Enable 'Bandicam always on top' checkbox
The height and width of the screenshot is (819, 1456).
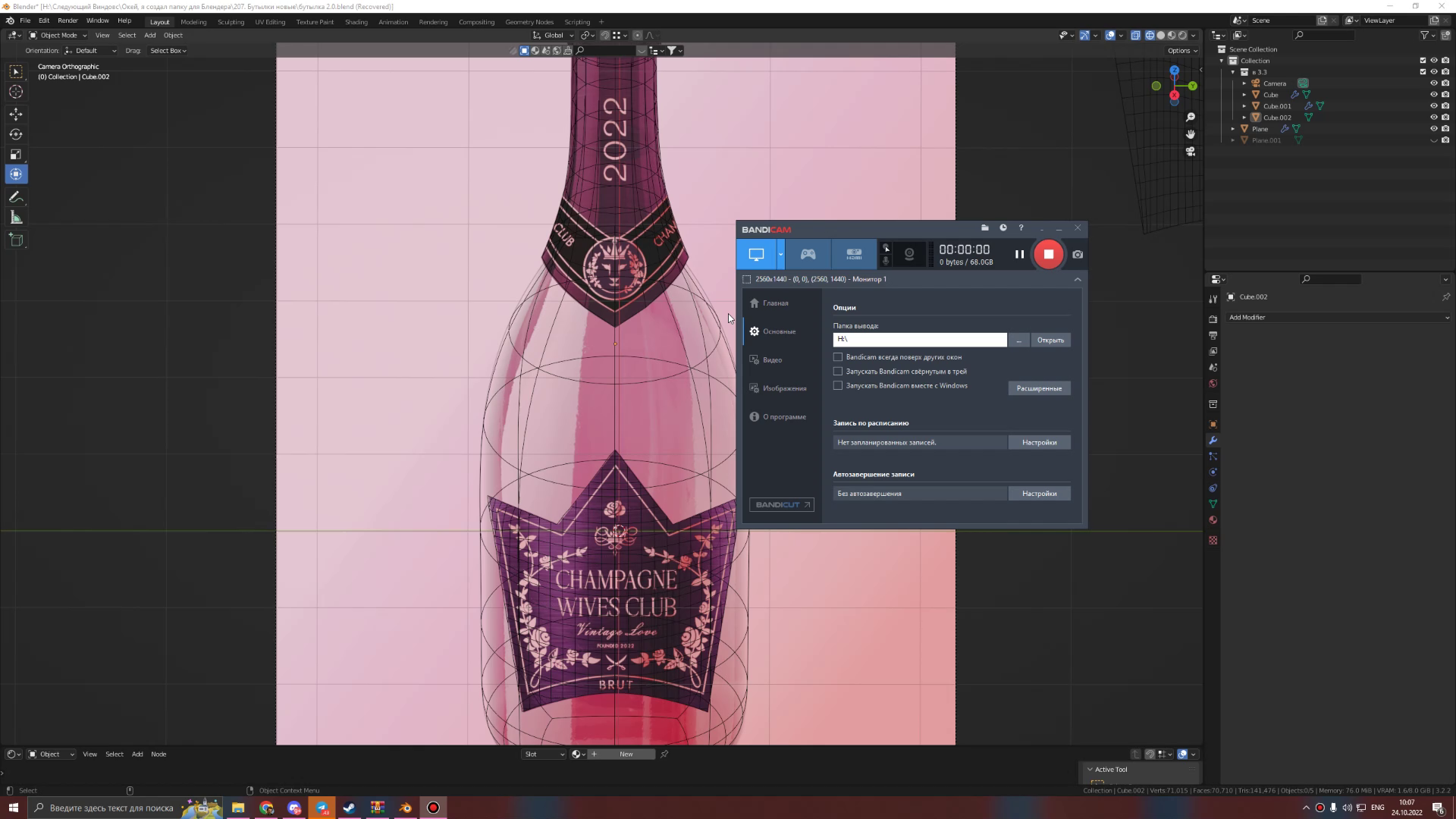[837, 357]
